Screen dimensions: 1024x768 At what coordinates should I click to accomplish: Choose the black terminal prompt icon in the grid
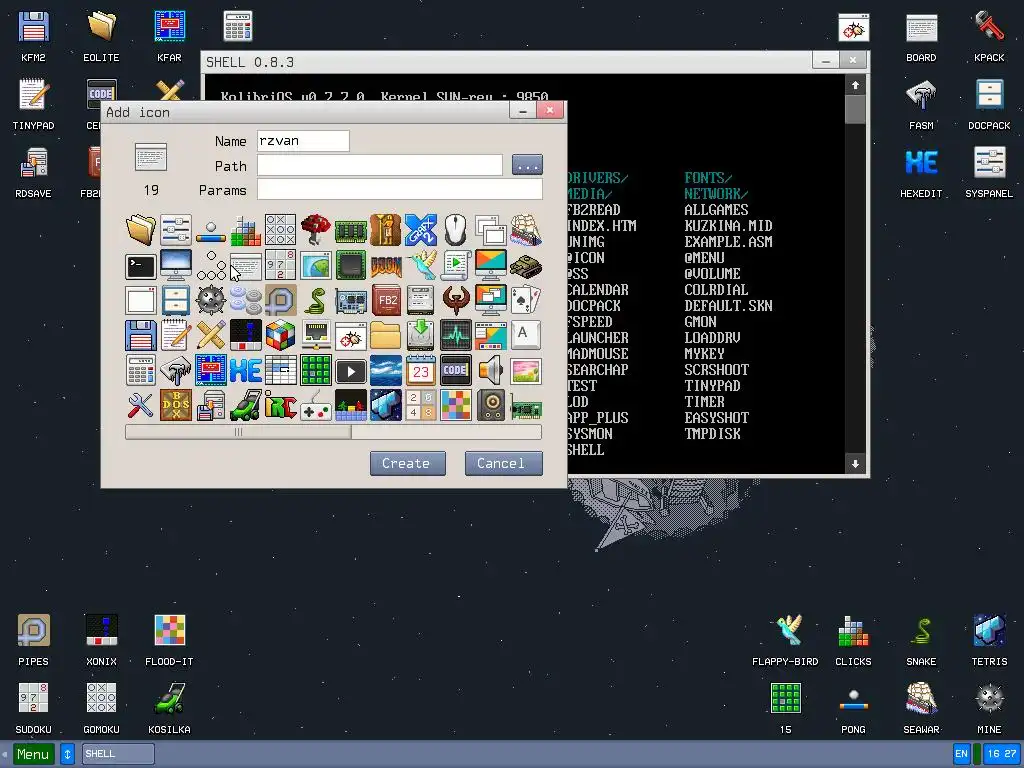(x=140, y=265)
